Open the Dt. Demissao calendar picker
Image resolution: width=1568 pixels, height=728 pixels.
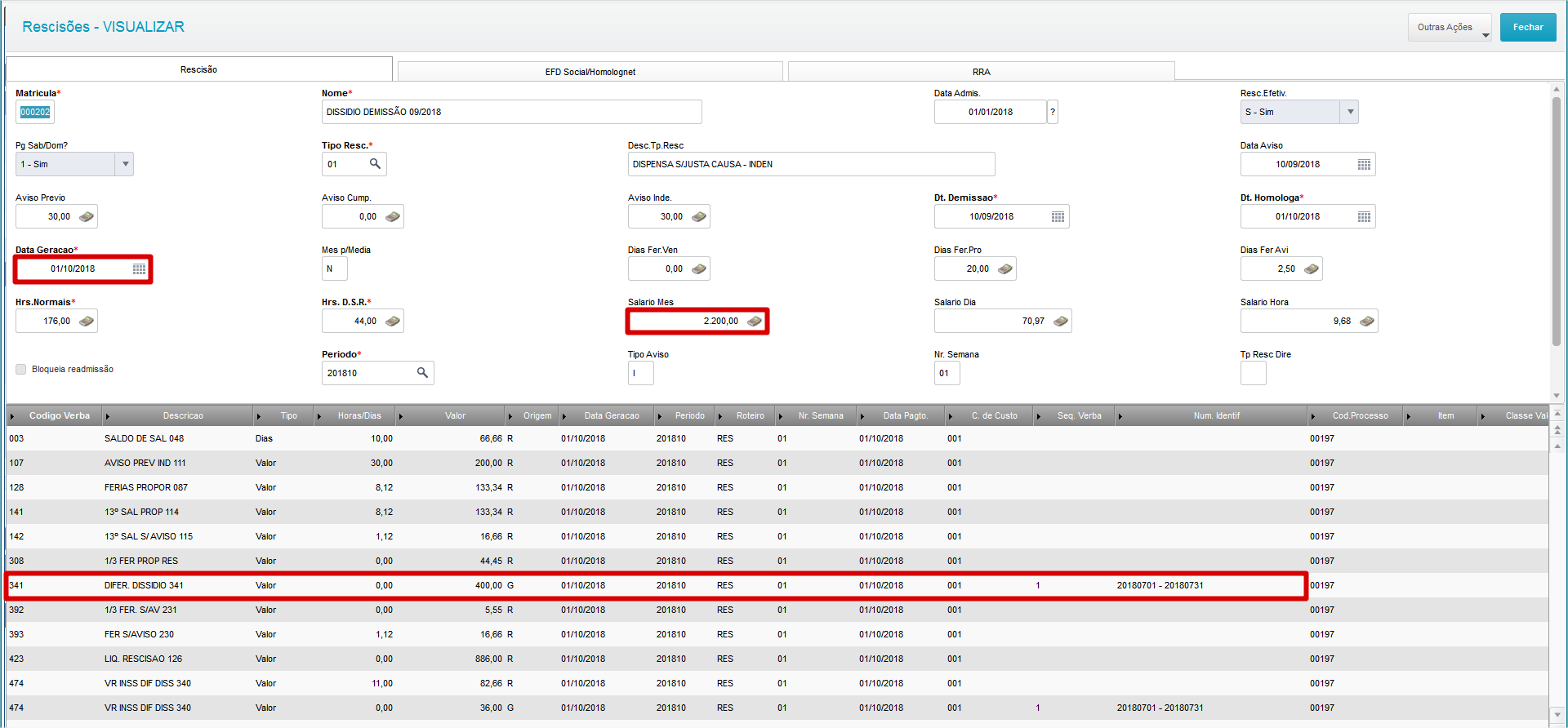coord(1058,217)
